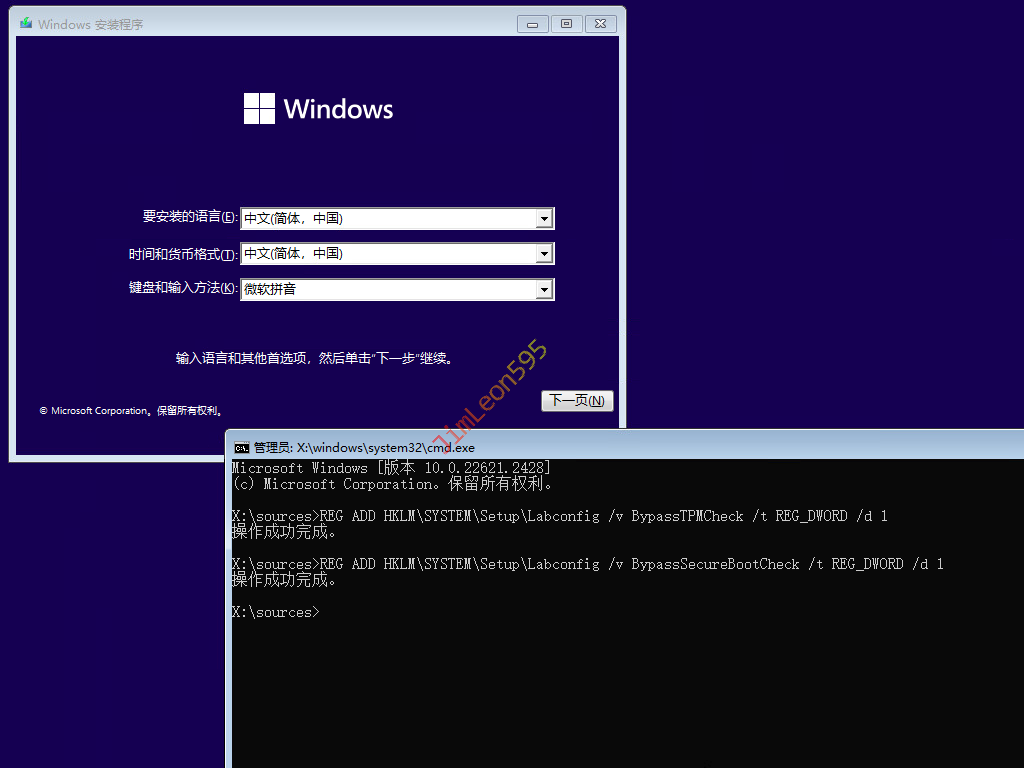1024x768 pixels.
Task: Select the 微软拼音 keyboard field
Action: coord(388,290)
